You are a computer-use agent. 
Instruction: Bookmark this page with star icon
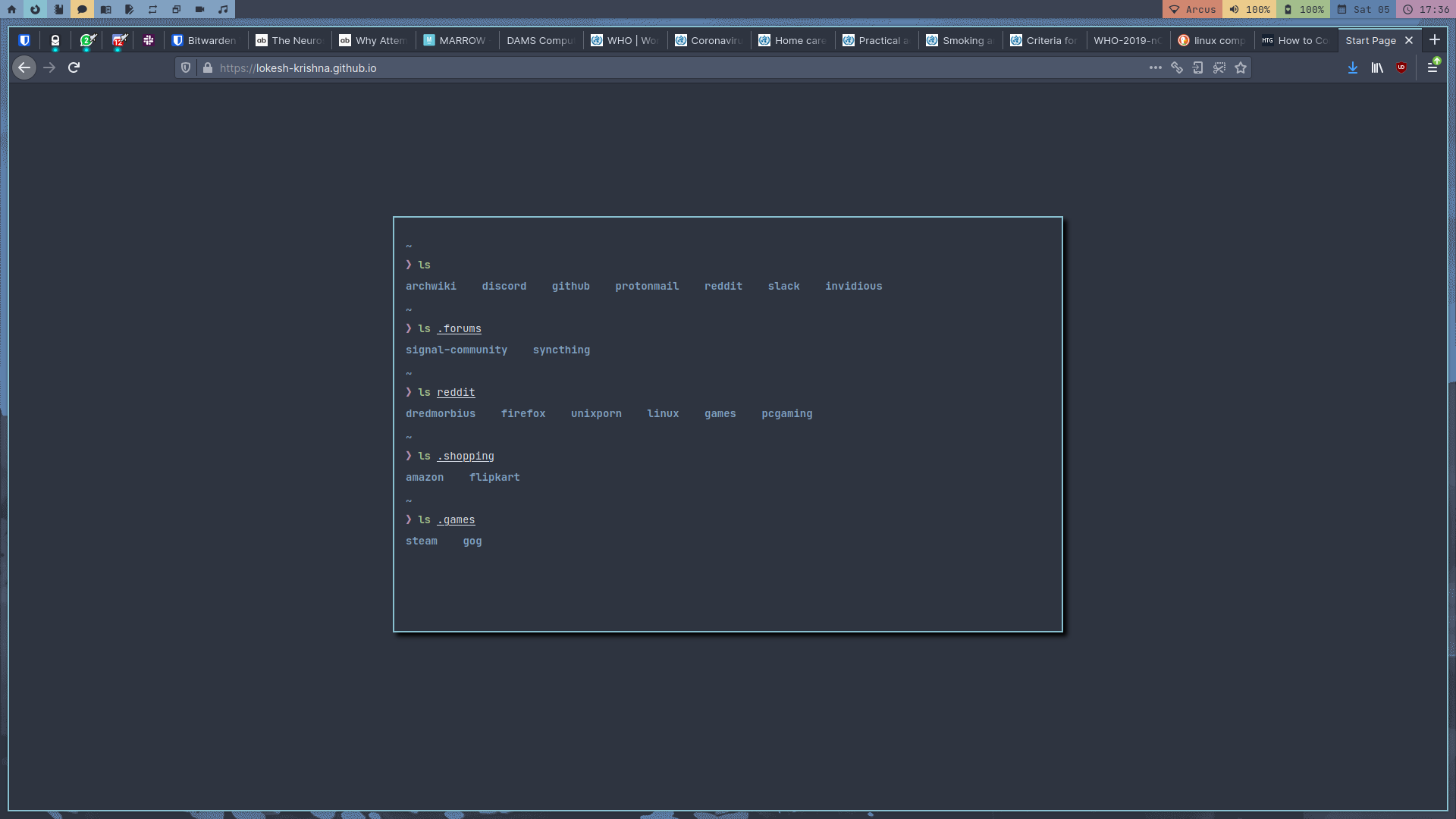point(1241,68)
